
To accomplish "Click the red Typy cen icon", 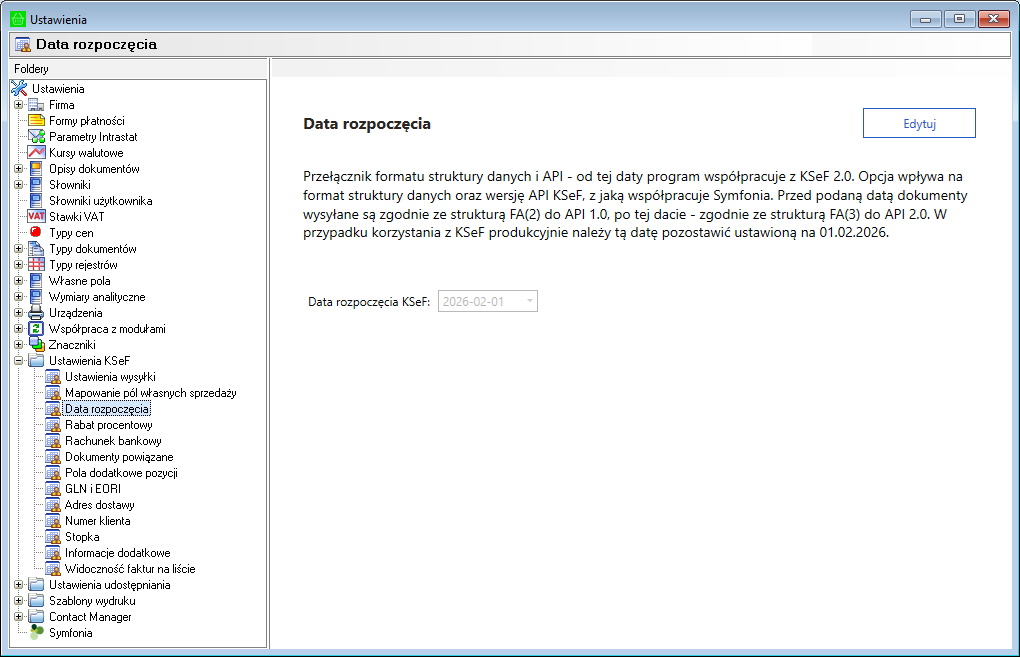I will click(x=36, y=233).
